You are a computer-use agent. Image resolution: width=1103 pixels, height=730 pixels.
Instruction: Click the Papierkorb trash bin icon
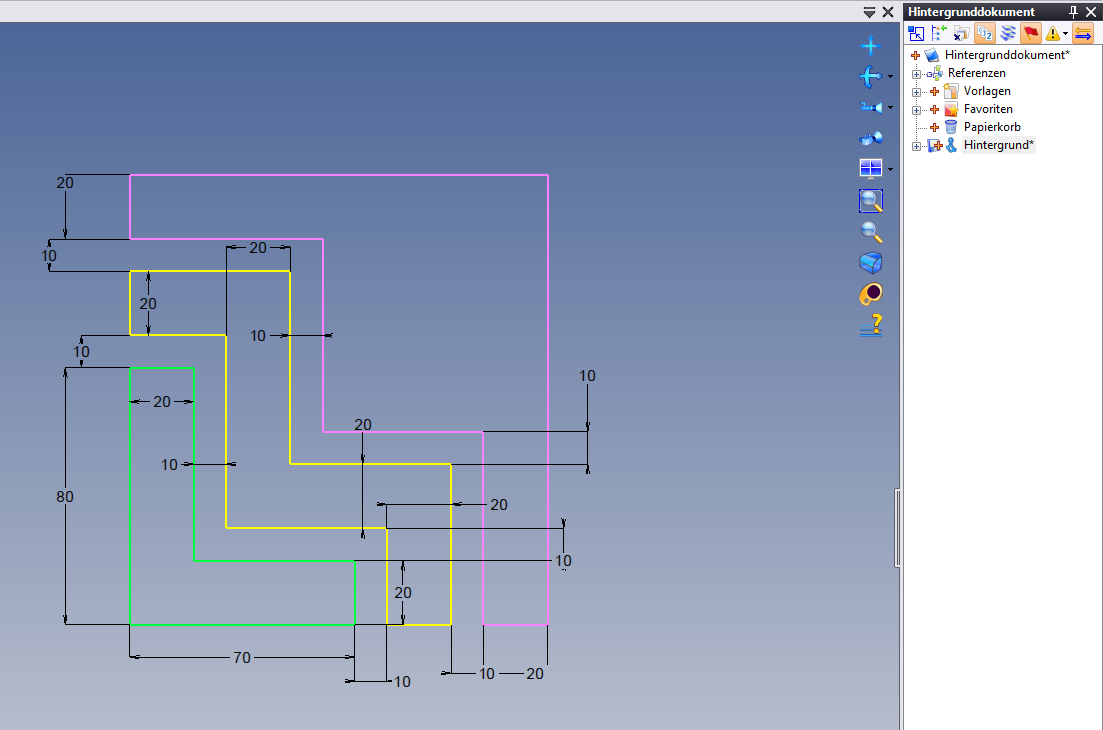(951, 127)
